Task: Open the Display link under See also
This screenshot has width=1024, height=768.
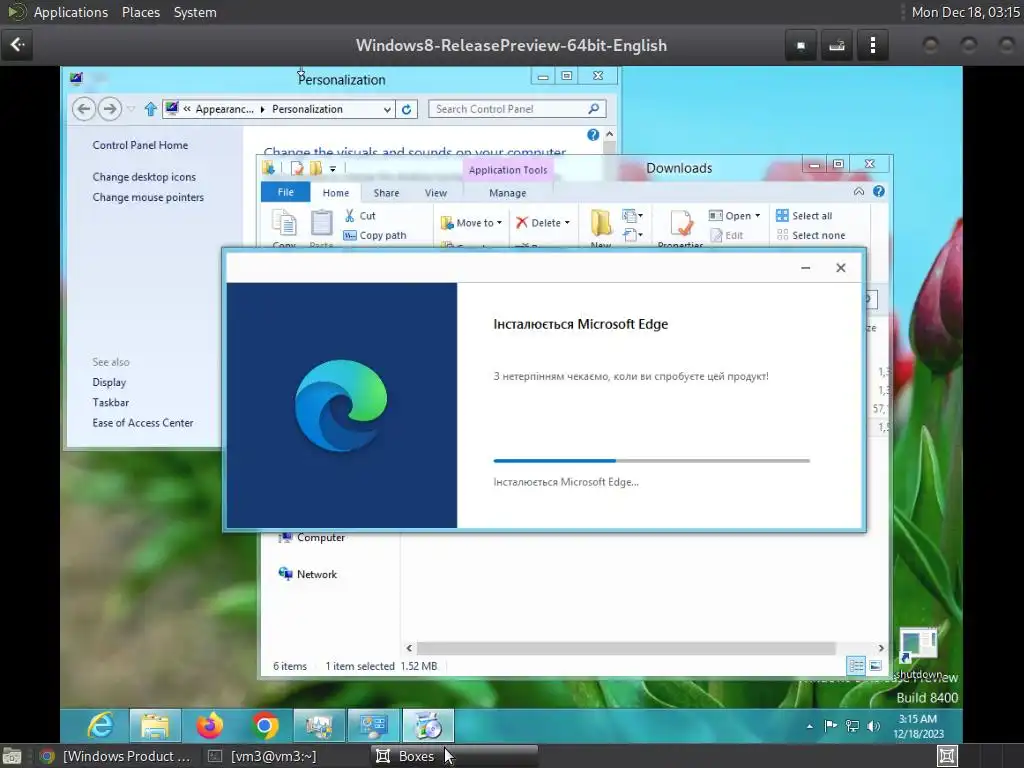Action: point(109,382)
